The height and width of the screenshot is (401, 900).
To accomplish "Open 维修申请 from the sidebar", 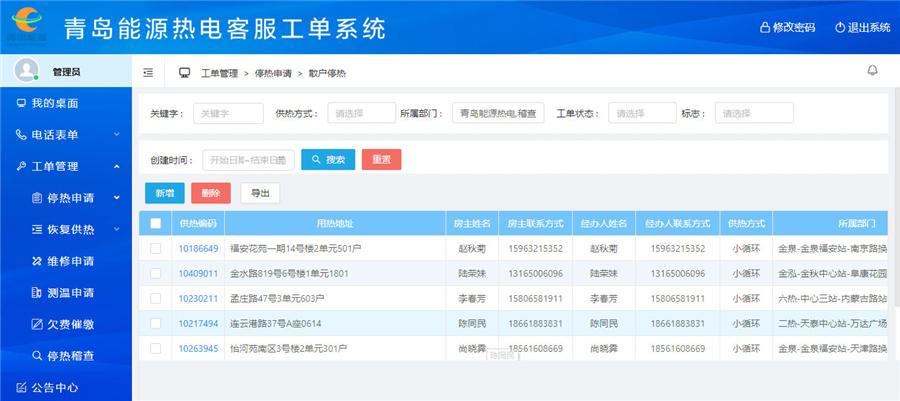I will (x=70, y=261).
